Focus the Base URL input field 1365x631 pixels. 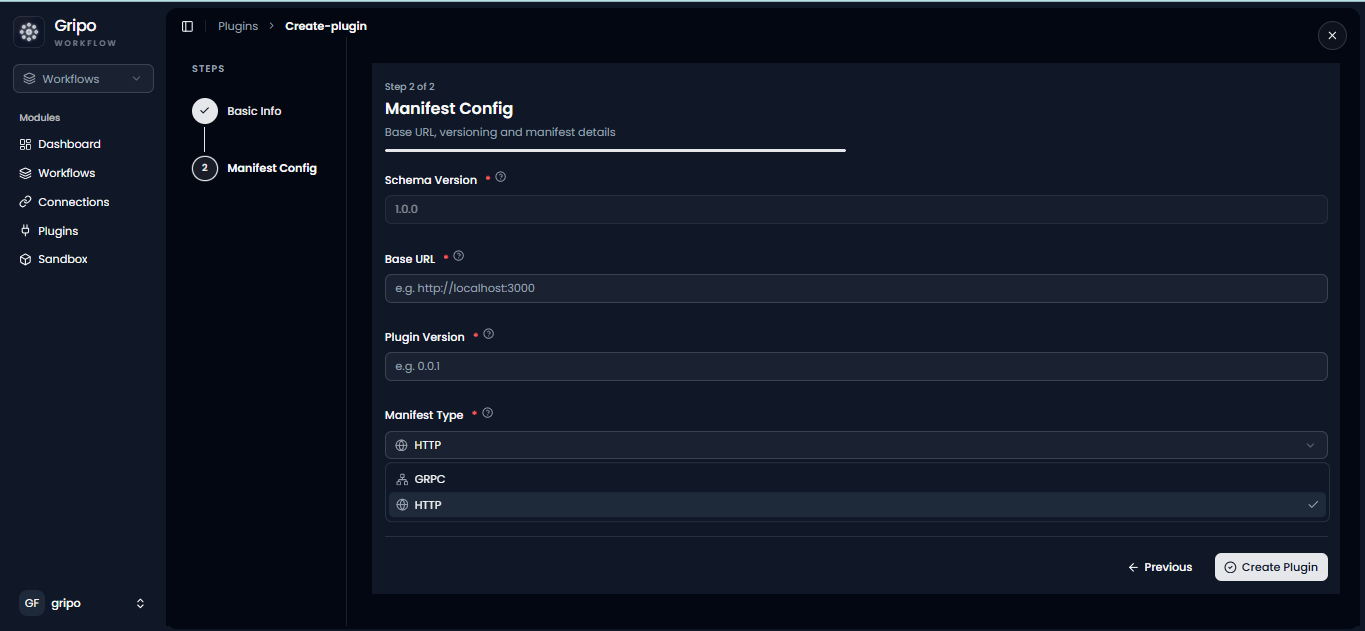(x=856, y=288)
